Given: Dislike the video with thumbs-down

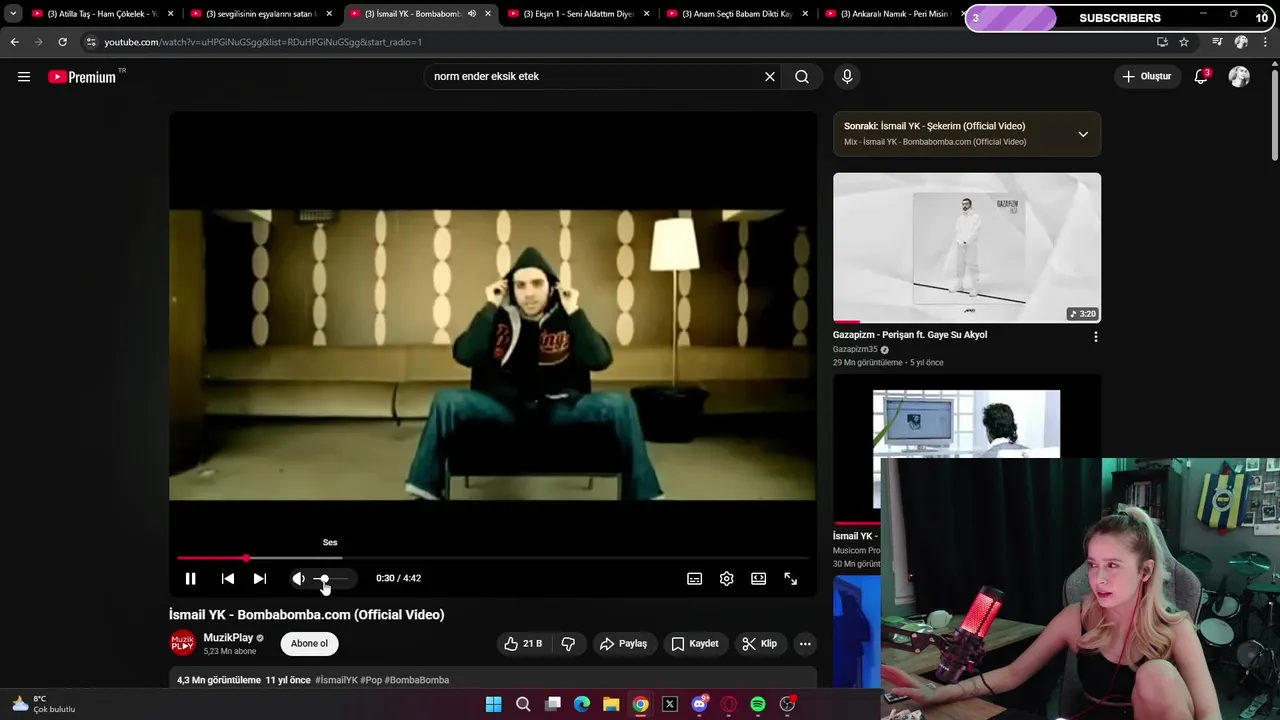Looking at the screenshot, I should point(568,644).
